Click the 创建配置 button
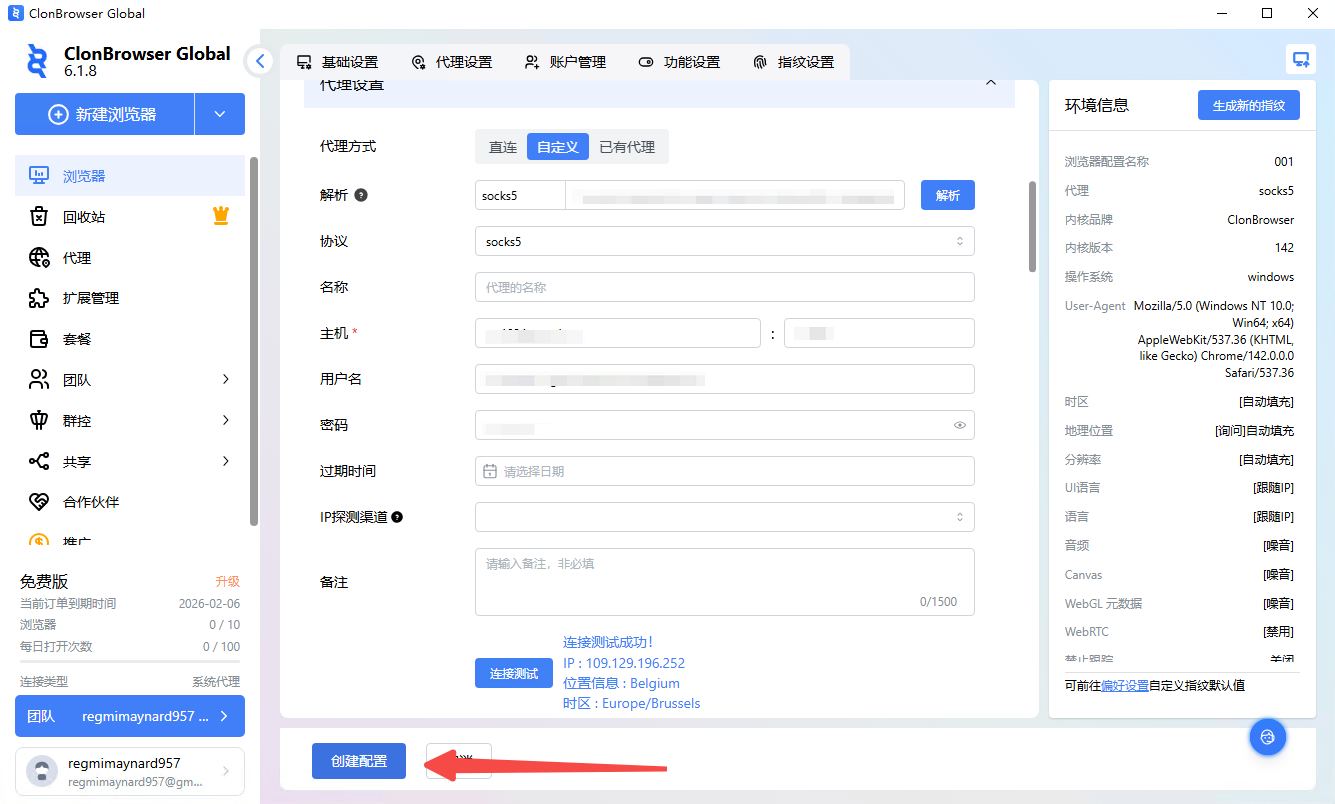The width and height of the screenshot is (1335, 804). (x=358, y=761)
